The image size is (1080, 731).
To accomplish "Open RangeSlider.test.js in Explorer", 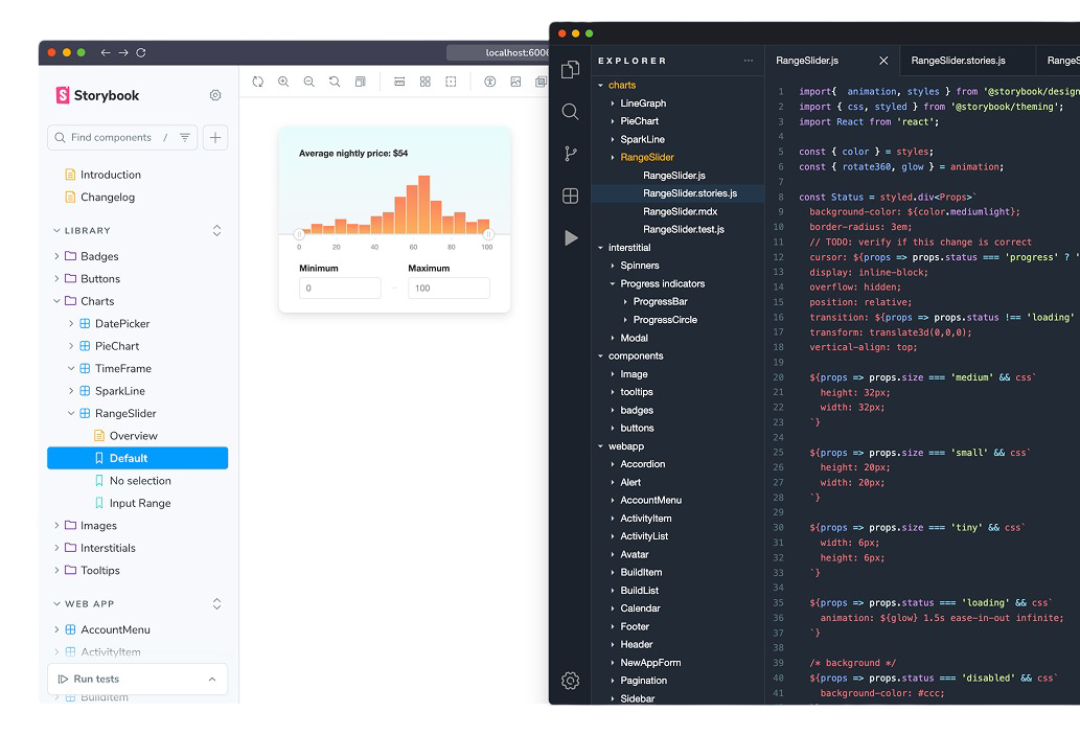I will [x=683, y=229].
